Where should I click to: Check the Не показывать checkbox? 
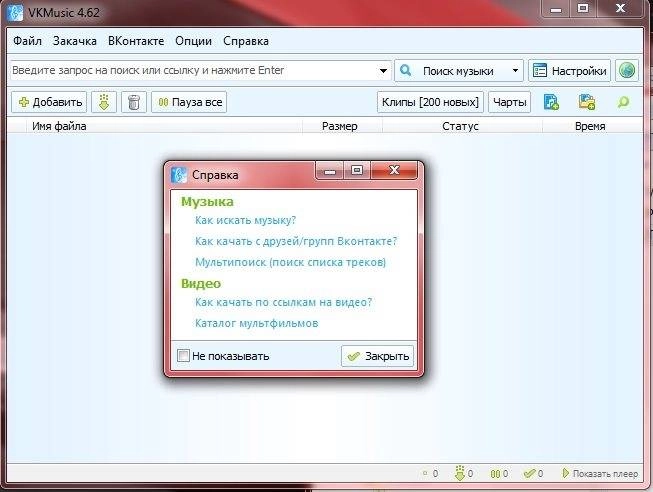tap(183, 356)
